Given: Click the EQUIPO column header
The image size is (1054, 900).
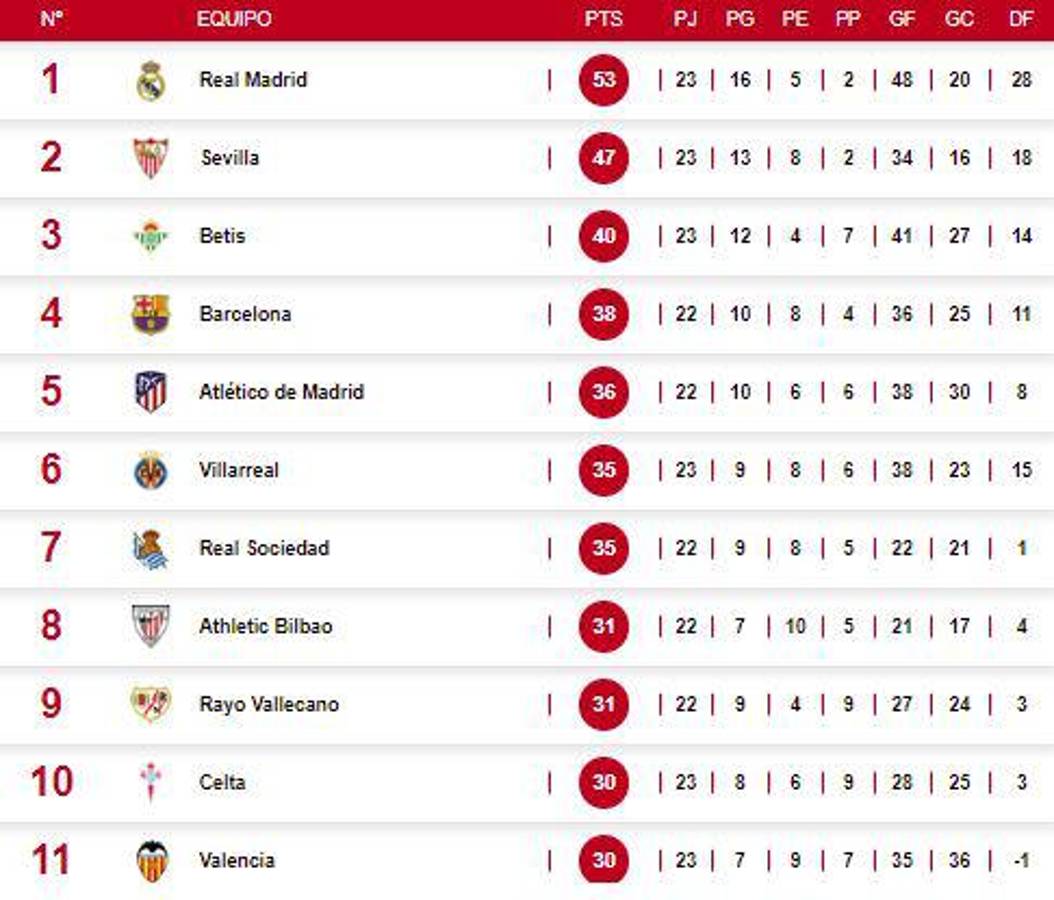Looking at the screenshot, I should point(234,19).
